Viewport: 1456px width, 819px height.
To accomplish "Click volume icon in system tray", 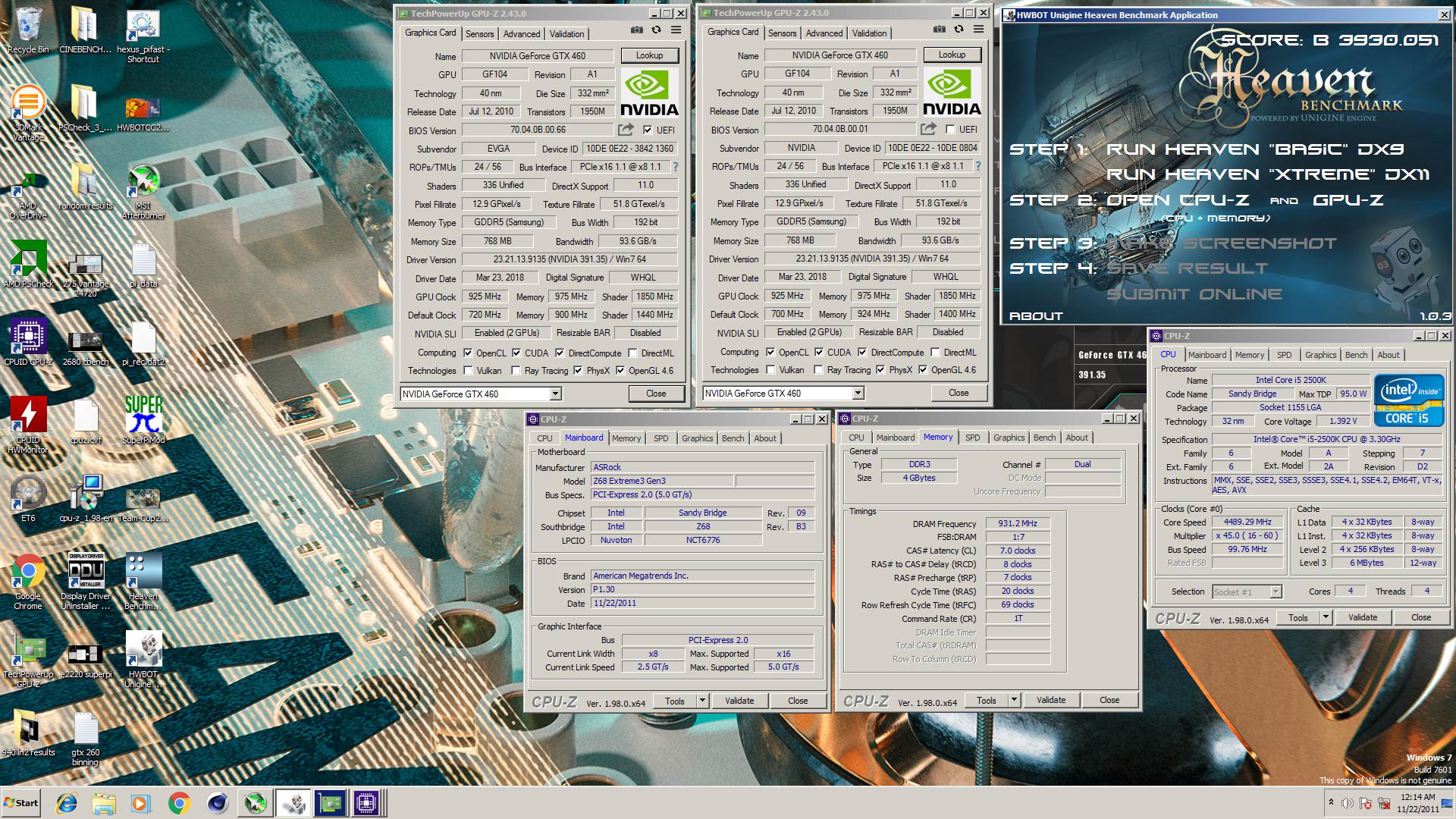I will tap(1347, 803).
